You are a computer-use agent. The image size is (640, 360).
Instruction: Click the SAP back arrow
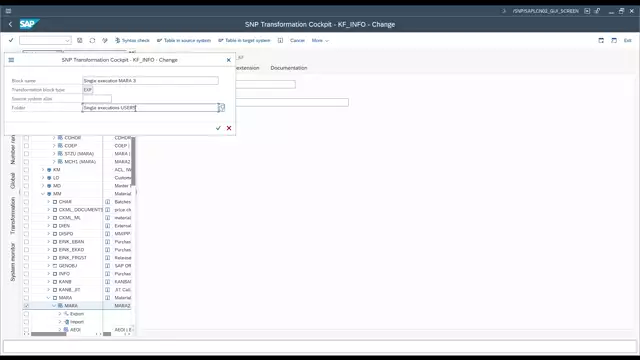point(10,24)
